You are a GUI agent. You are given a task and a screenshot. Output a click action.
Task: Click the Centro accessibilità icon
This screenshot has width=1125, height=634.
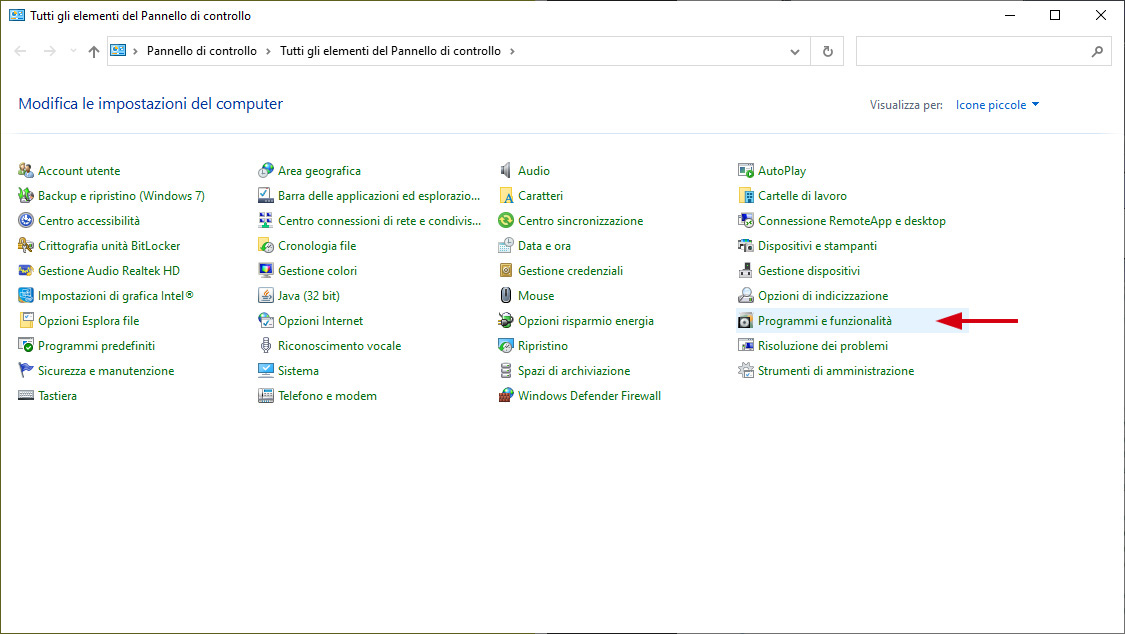(26, 221)
